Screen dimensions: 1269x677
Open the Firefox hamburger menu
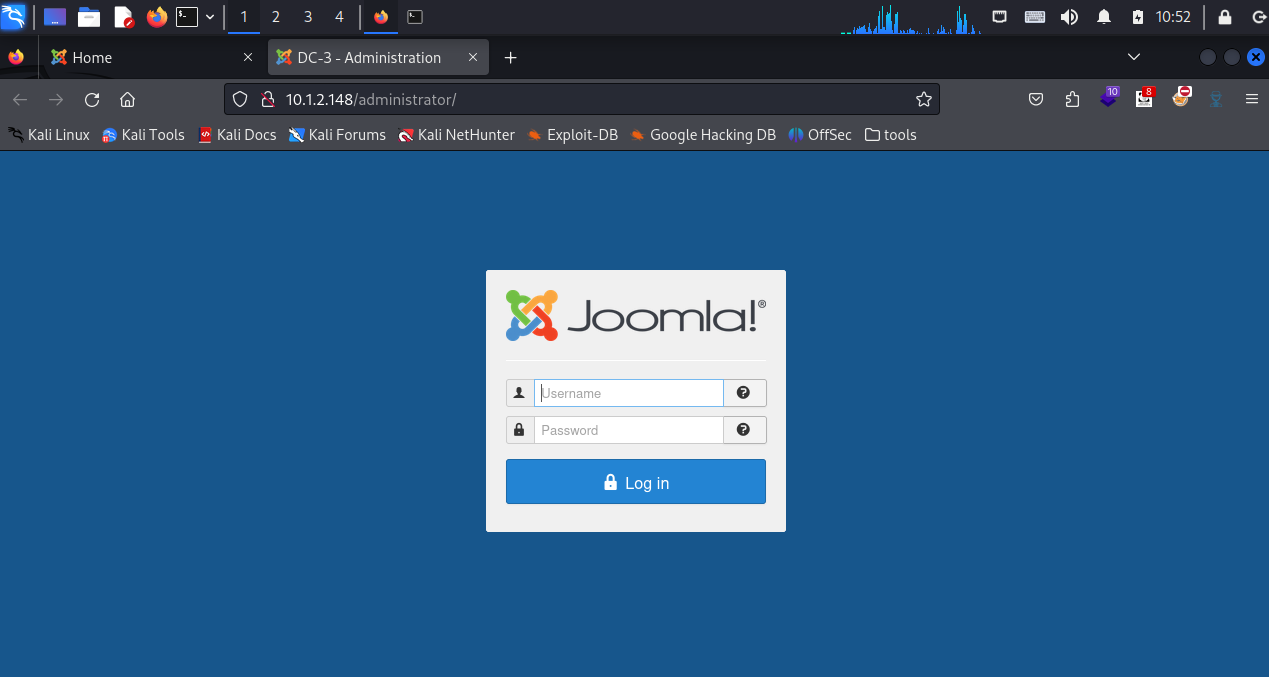click(1251, 99)
